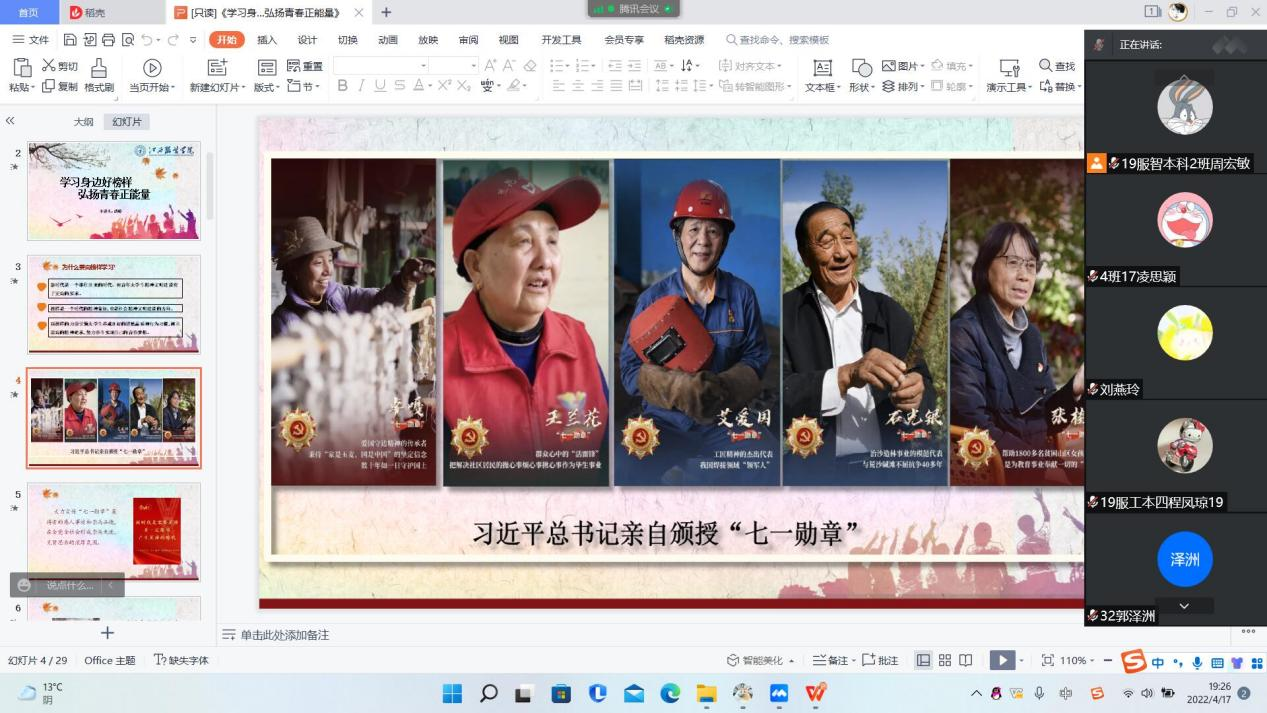Viewport: 1267px width, 713px height.
Task: Open the WPS Office app in taskbar
Action: pos(816,693)
